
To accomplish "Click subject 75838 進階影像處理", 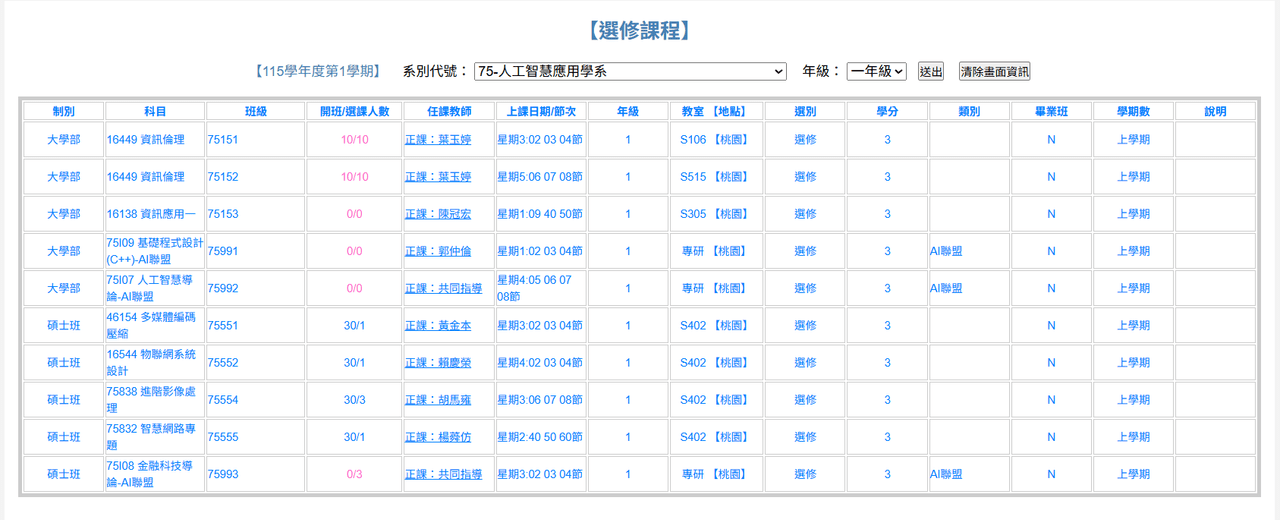I will (152, 400).
